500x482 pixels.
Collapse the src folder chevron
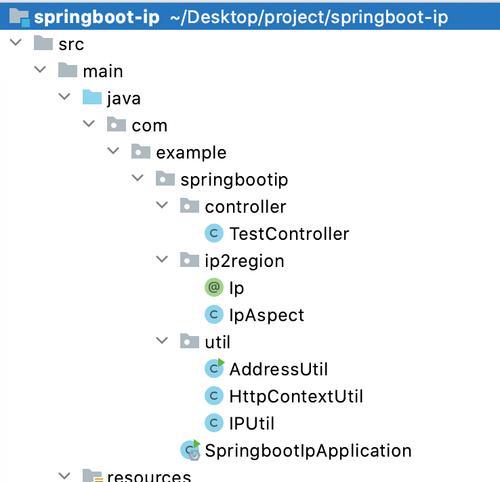[16, 42]
